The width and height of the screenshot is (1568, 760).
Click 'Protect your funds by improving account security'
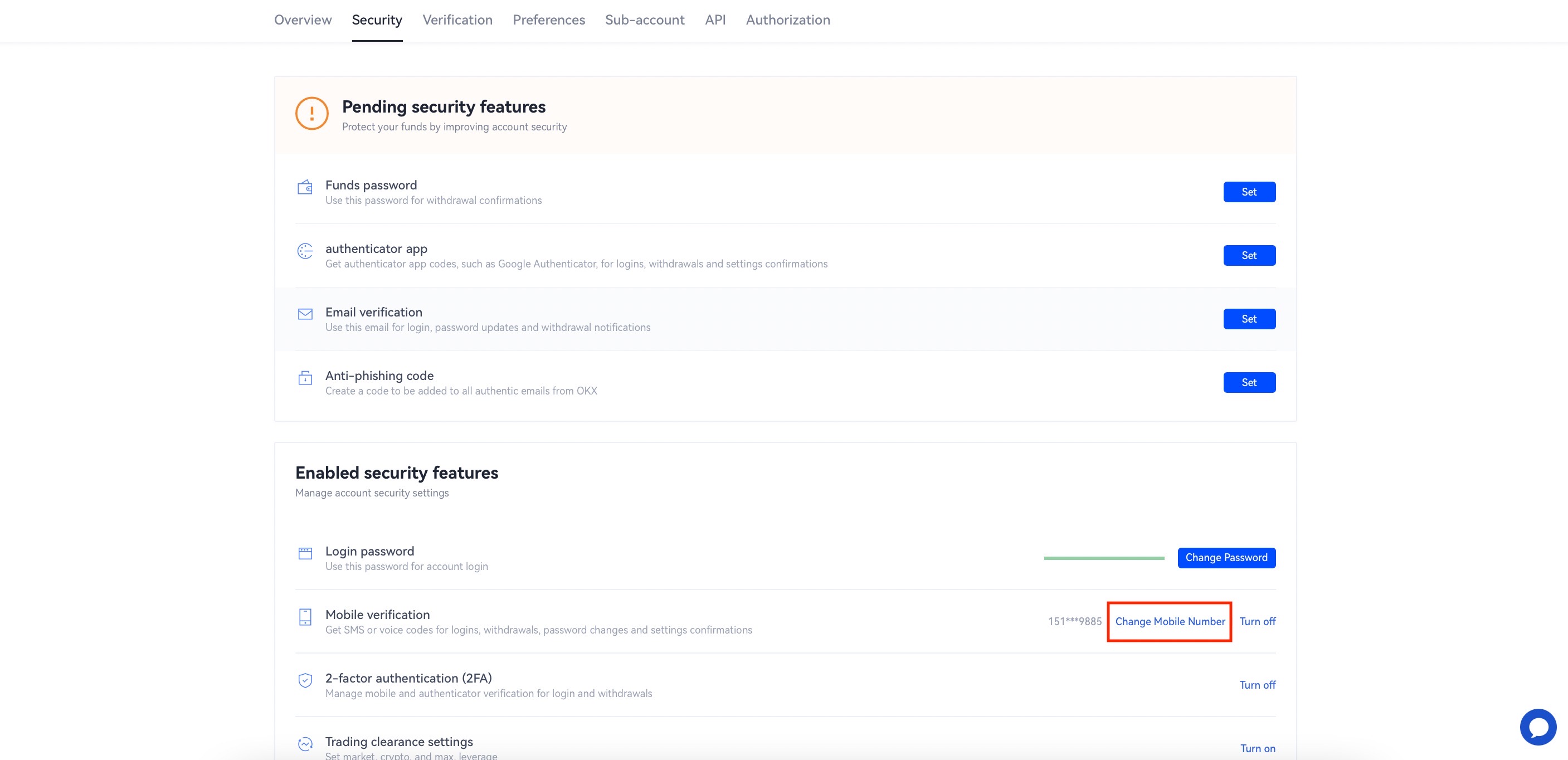(454, 127)
